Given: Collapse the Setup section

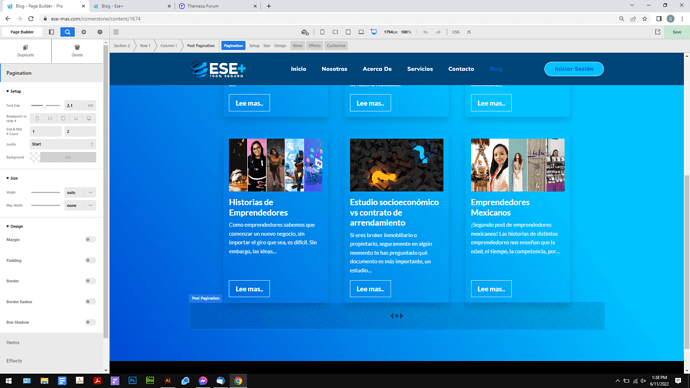Looking at the screenshot, I should 14,92.
